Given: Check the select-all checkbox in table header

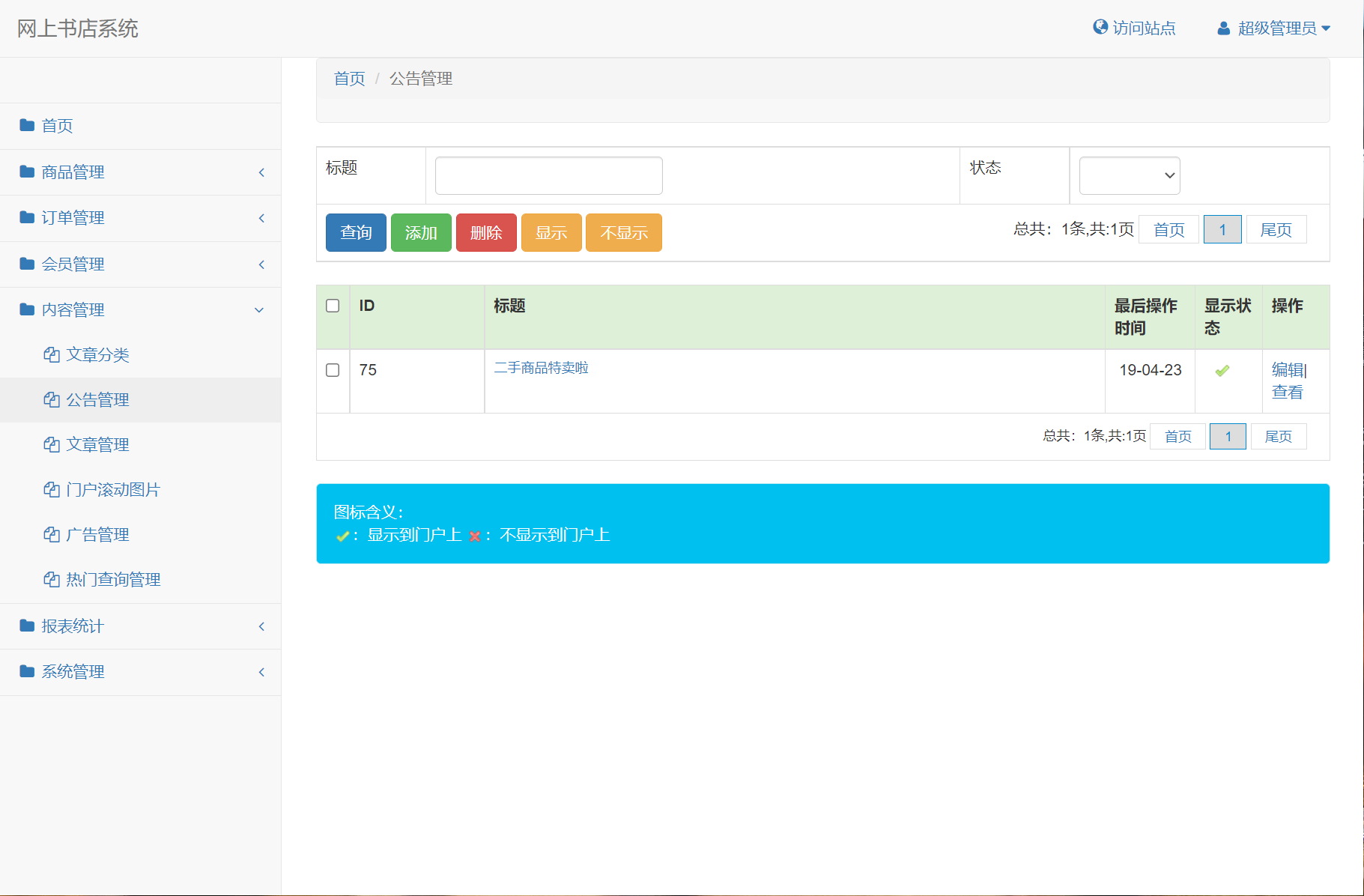Looking at the screenshot, I should (x=333, y=306).
